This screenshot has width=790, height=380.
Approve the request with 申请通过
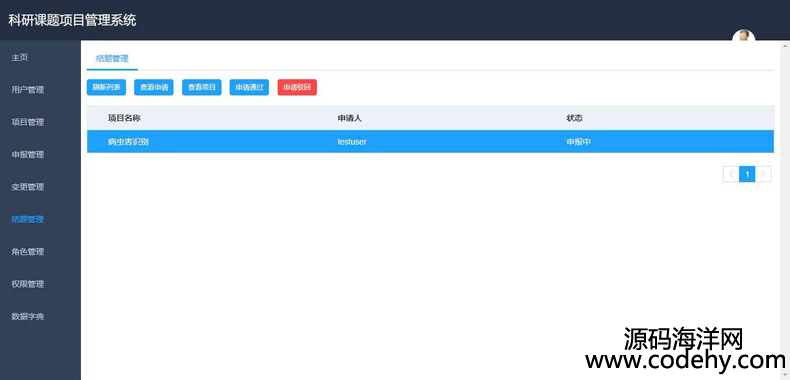[249, 87]
